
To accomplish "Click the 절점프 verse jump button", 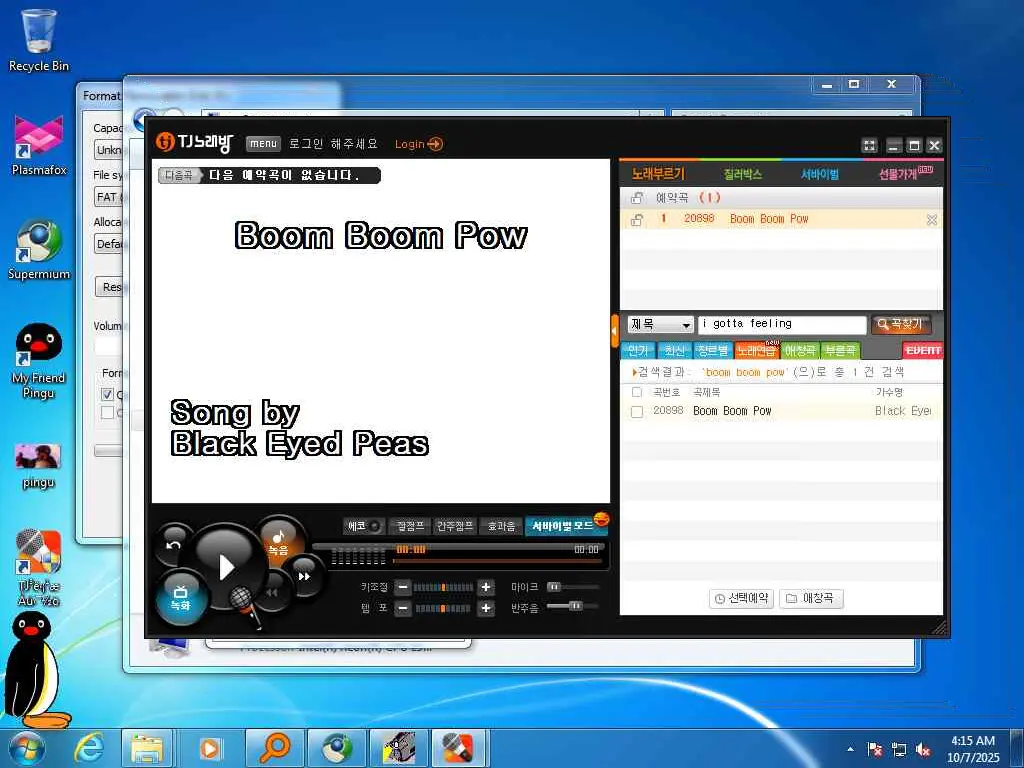I will pos(410,526).
